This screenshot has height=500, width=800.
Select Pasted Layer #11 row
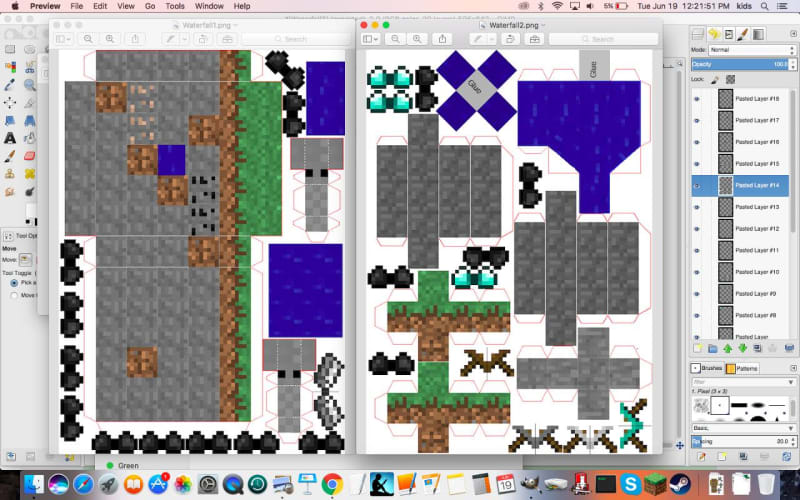click(x=740, y=251)
